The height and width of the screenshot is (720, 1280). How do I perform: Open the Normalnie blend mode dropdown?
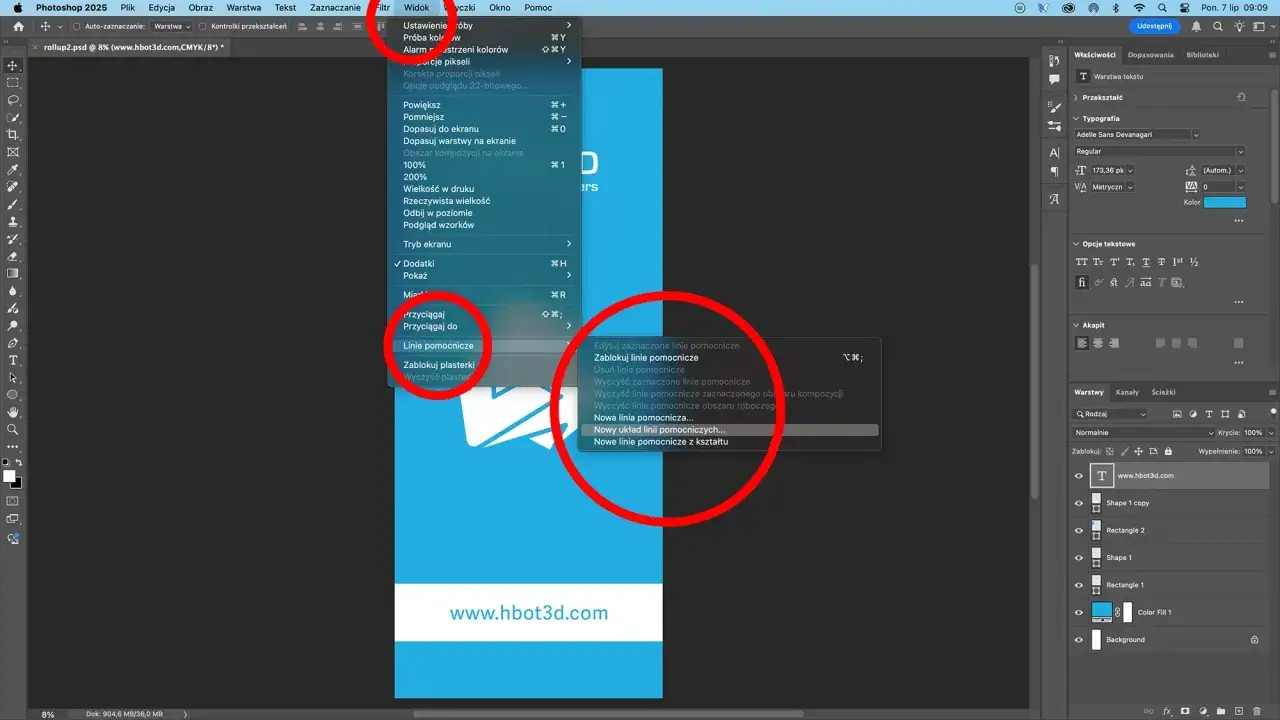tap(1140, 433)
